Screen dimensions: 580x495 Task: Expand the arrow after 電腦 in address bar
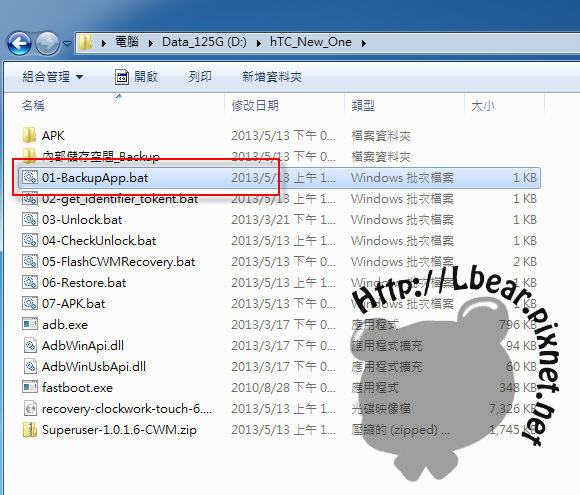[x=151, y=43]
